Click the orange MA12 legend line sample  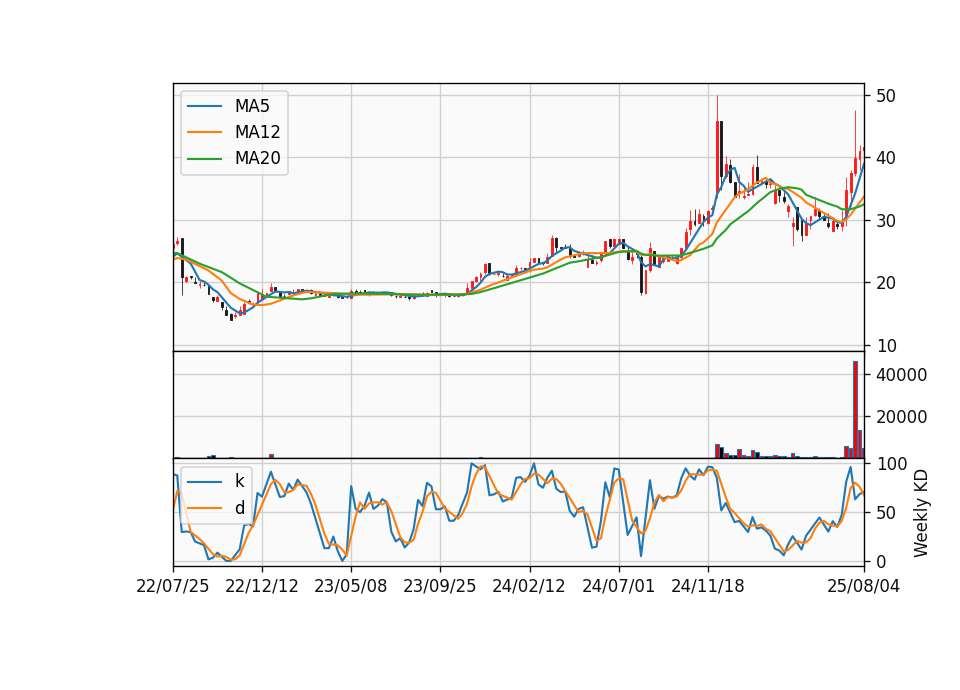pos(204,132)
